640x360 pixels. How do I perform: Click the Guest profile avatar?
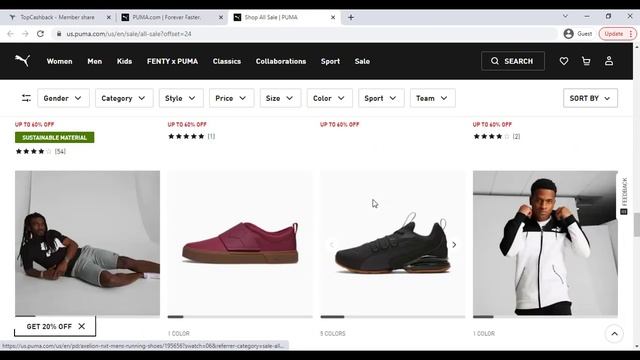tap(568, 34)
